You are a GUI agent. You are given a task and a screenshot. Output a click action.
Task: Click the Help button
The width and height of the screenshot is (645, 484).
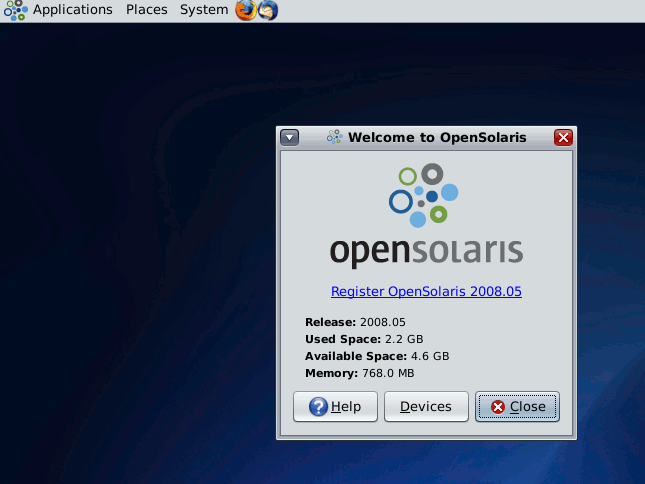click(335, 406)
